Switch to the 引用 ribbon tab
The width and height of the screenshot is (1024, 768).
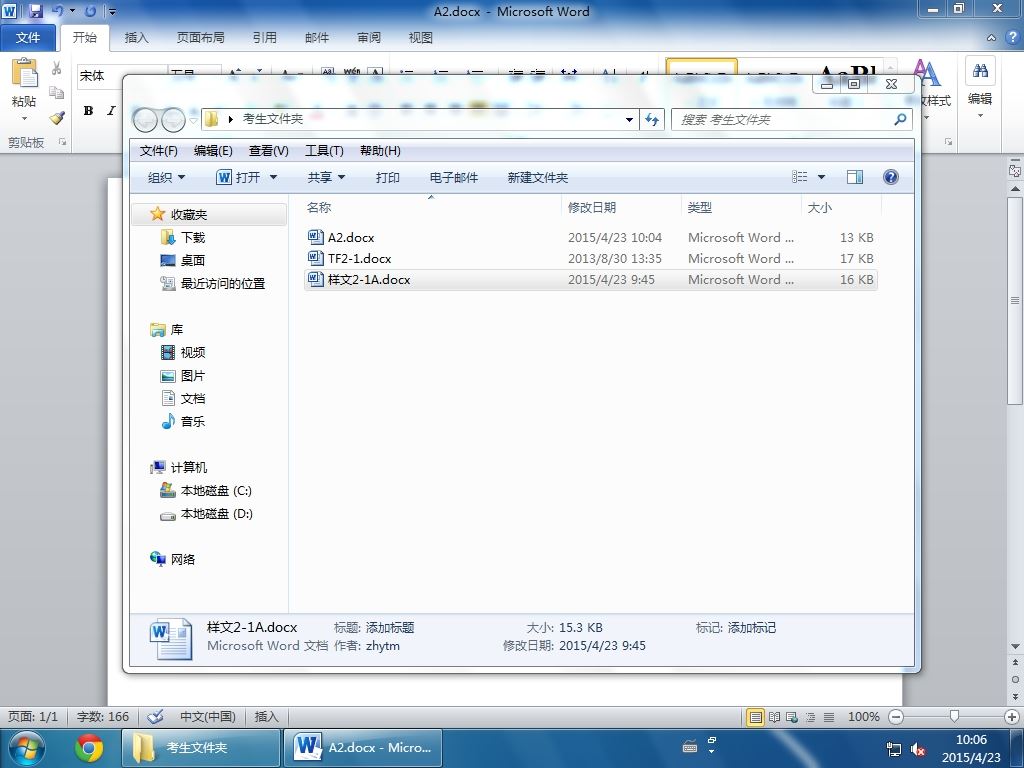click(x=264, y=38)
